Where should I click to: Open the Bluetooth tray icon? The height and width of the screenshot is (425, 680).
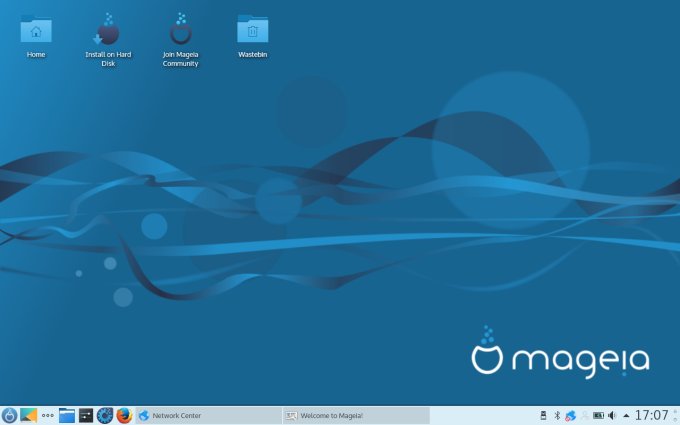557,415
